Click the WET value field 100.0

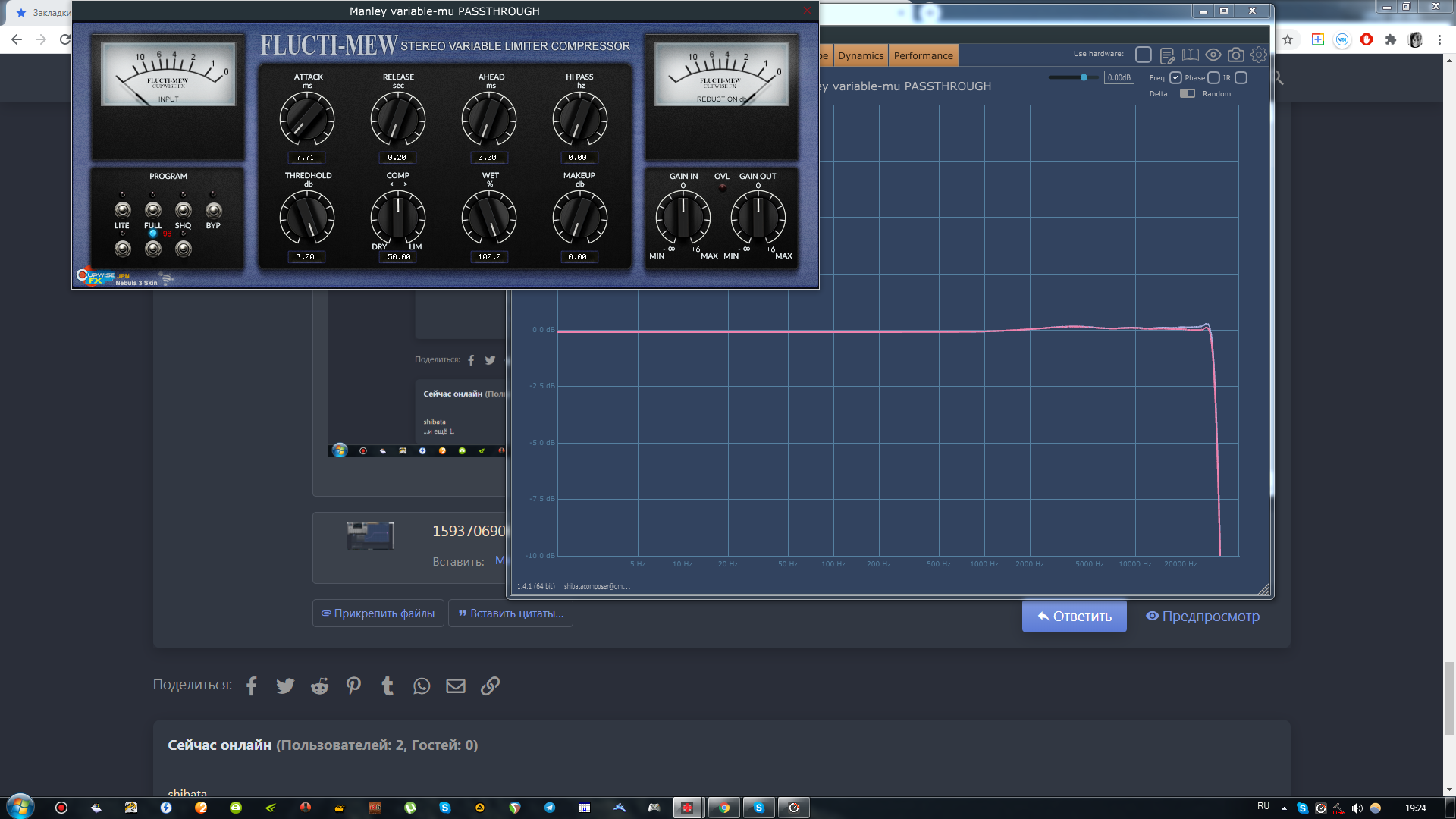click(489, 257)
